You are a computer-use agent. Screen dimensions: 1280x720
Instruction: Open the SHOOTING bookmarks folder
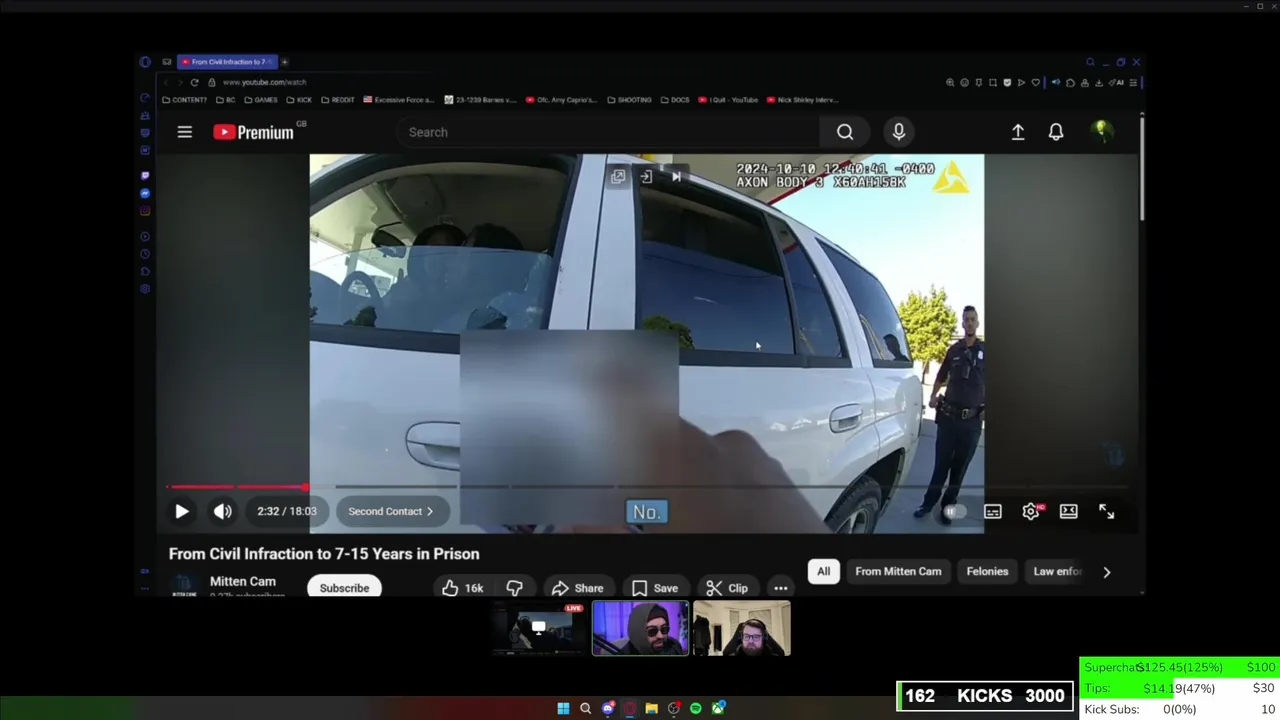pos(629,100)
